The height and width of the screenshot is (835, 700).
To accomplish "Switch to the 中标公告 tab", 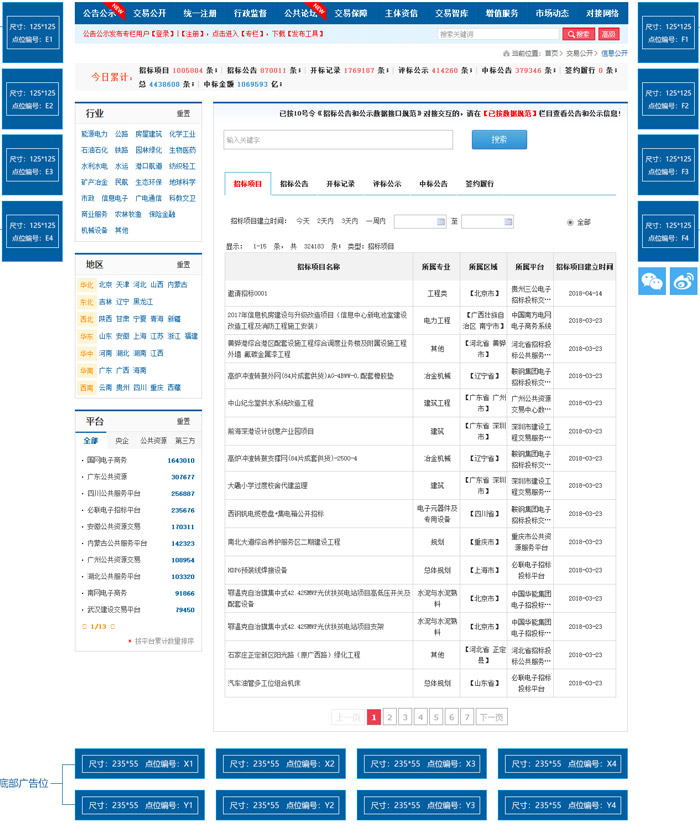I will pyautogui.click(x=433, y=184).
